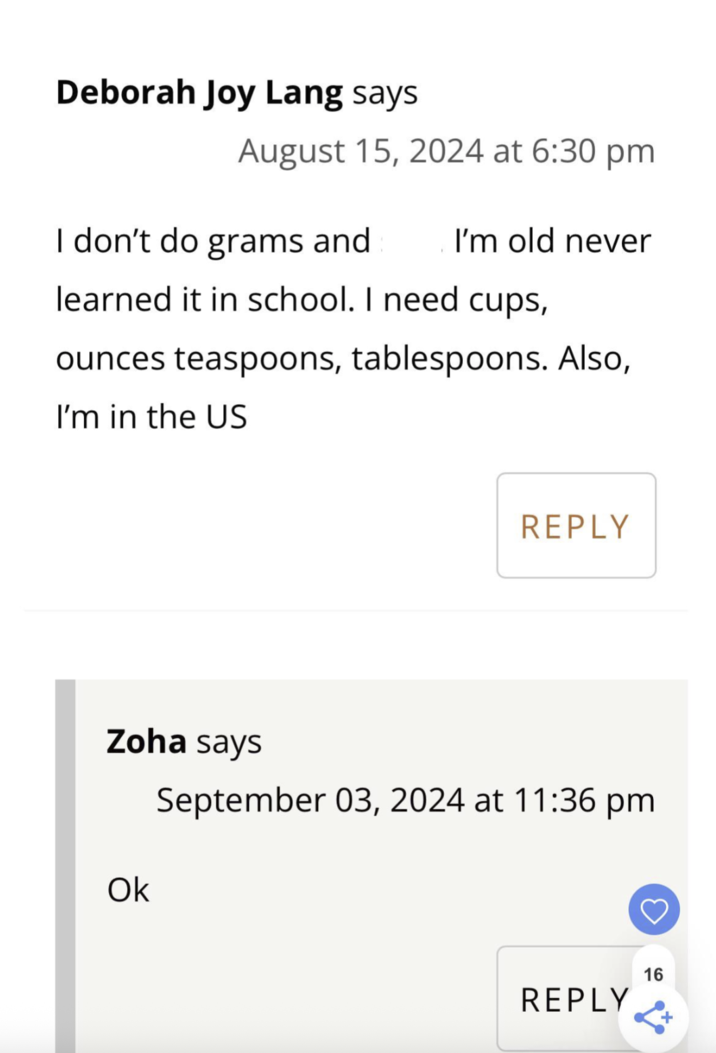716x1053 pixels.
Task: Click the gray indent bar beside Zoha's reply
Action: click(x=65, y=860)
